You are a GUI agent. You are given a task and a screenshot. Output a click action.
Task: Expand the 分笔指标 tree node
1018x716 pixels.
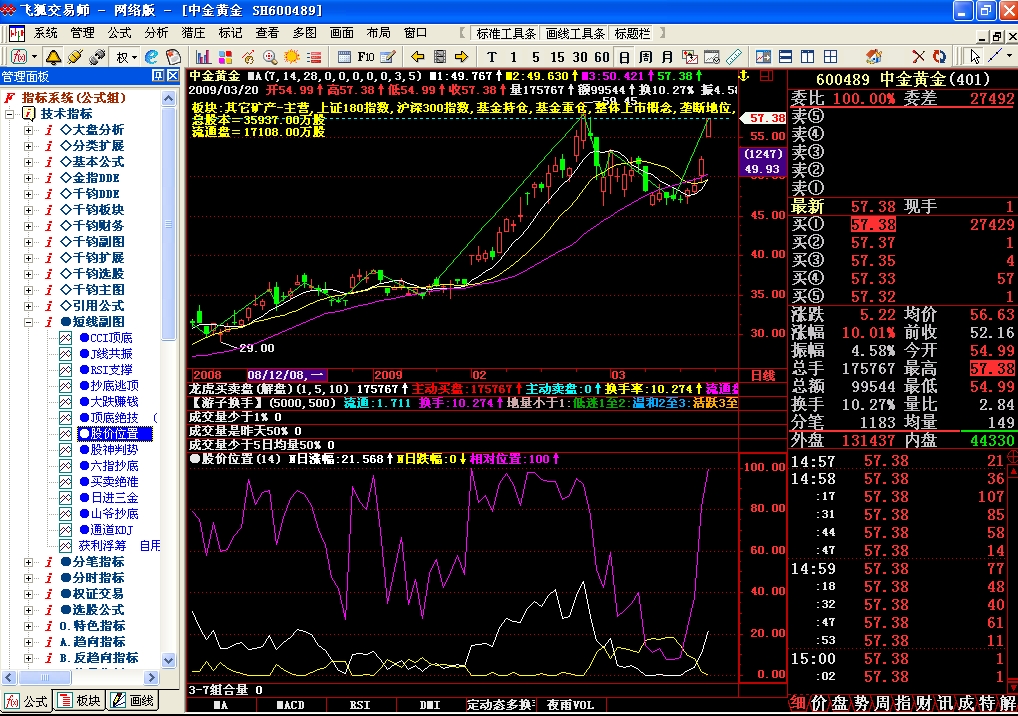[28, 562]
